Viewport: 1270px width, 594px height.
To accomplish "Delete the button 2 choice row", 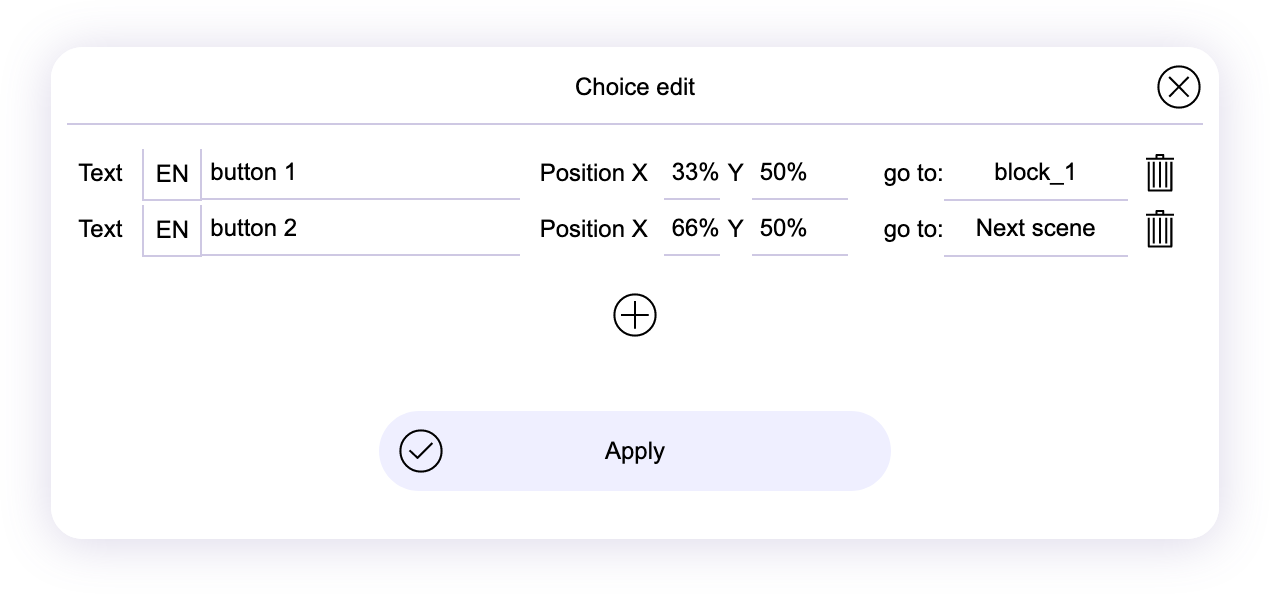I will pos(1159,229).
